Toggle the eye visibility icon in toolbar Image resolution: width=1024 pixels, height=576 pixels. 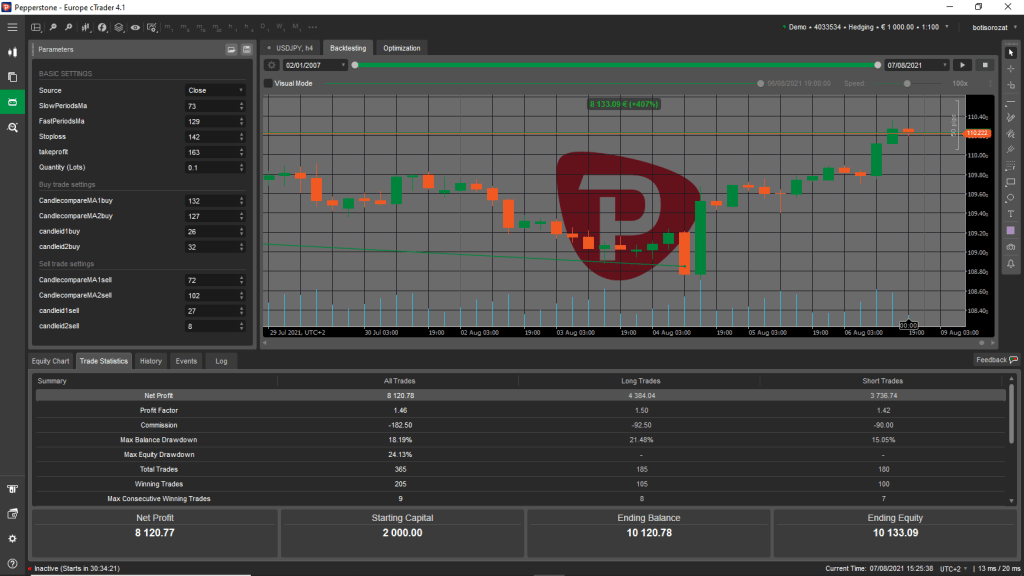click(135, 28)
